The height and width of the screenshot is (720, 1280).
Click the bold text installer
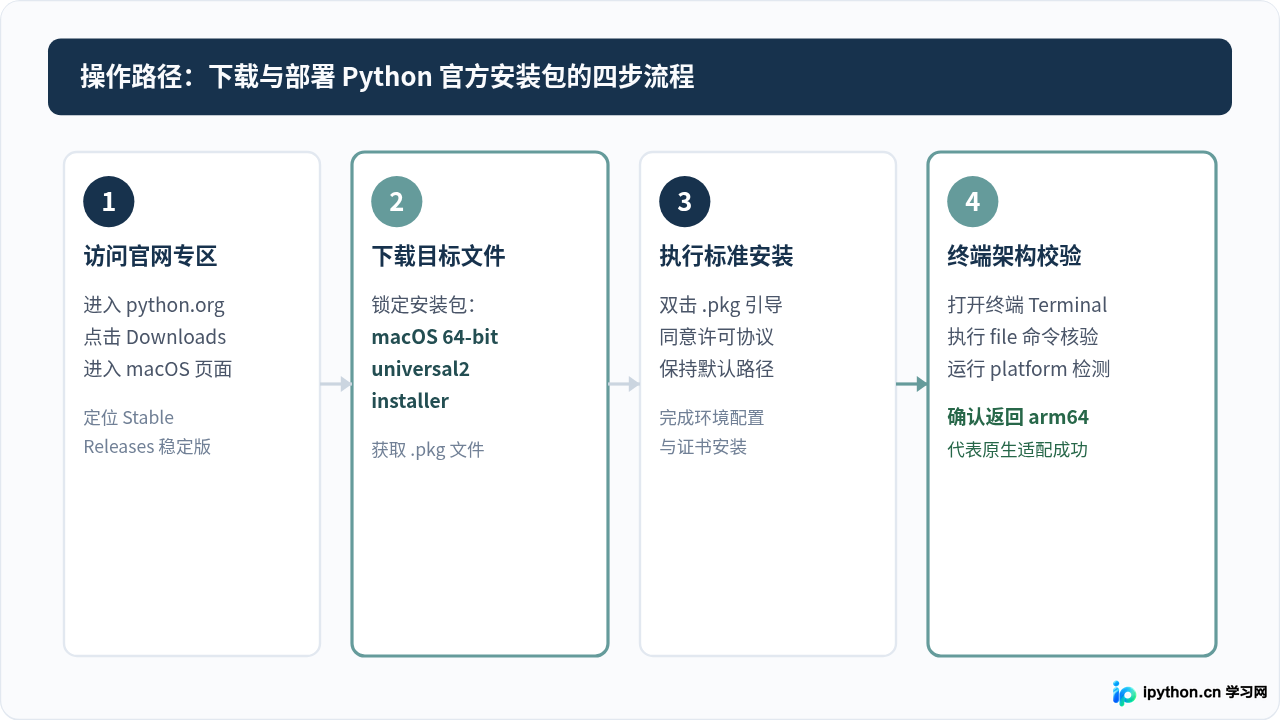click(410, 401)
